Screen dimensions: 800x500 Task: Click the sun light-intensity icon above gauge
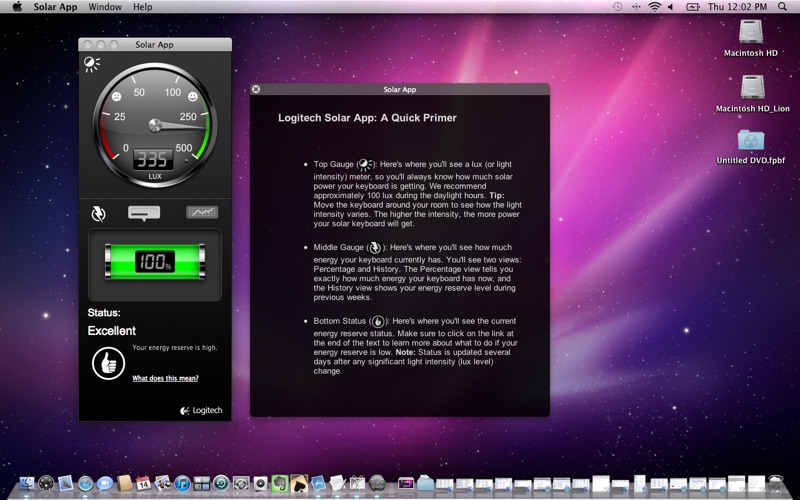point(92,64)
